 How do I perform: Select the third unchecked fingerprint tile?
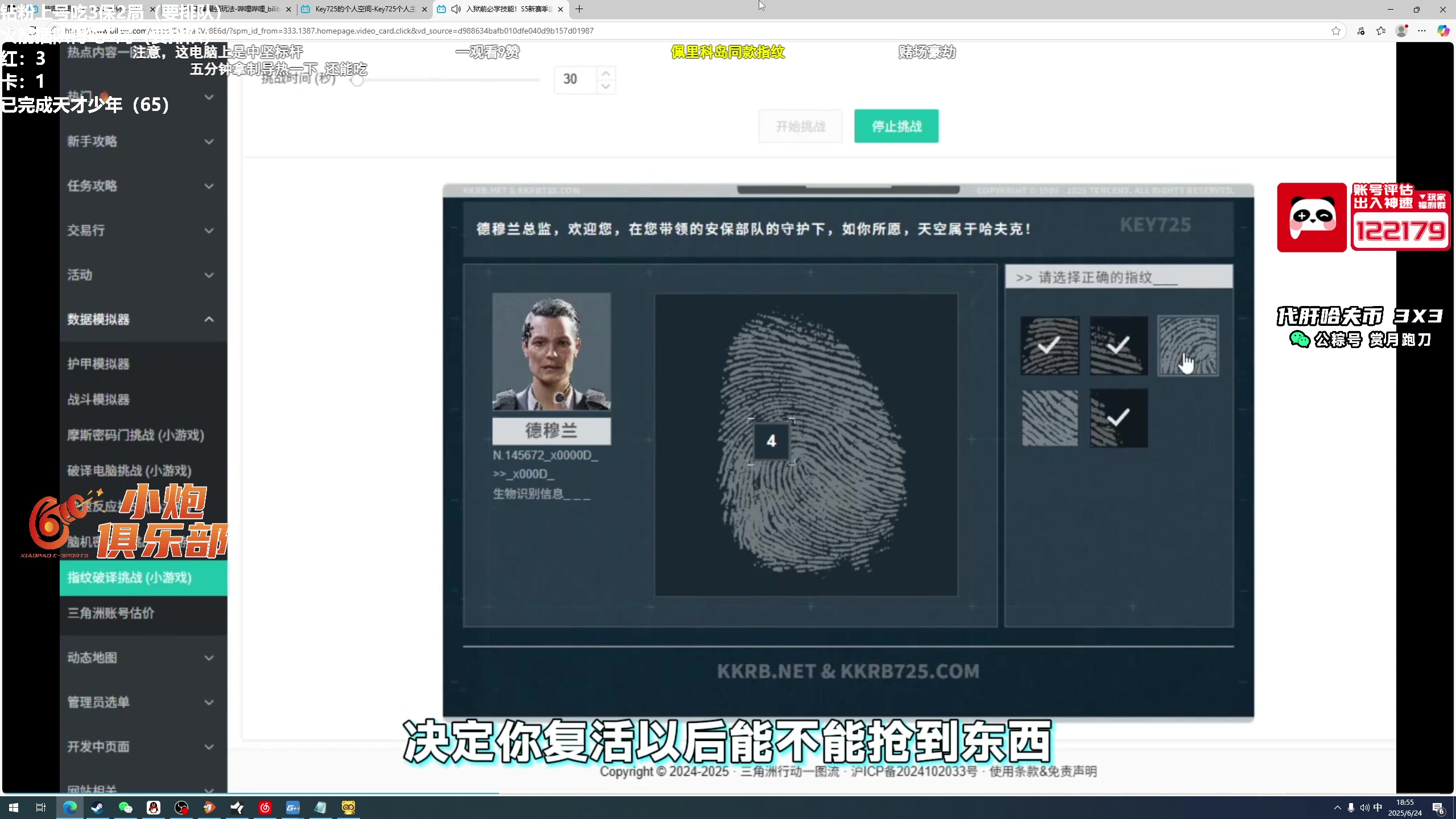[x=1188, y=345]
